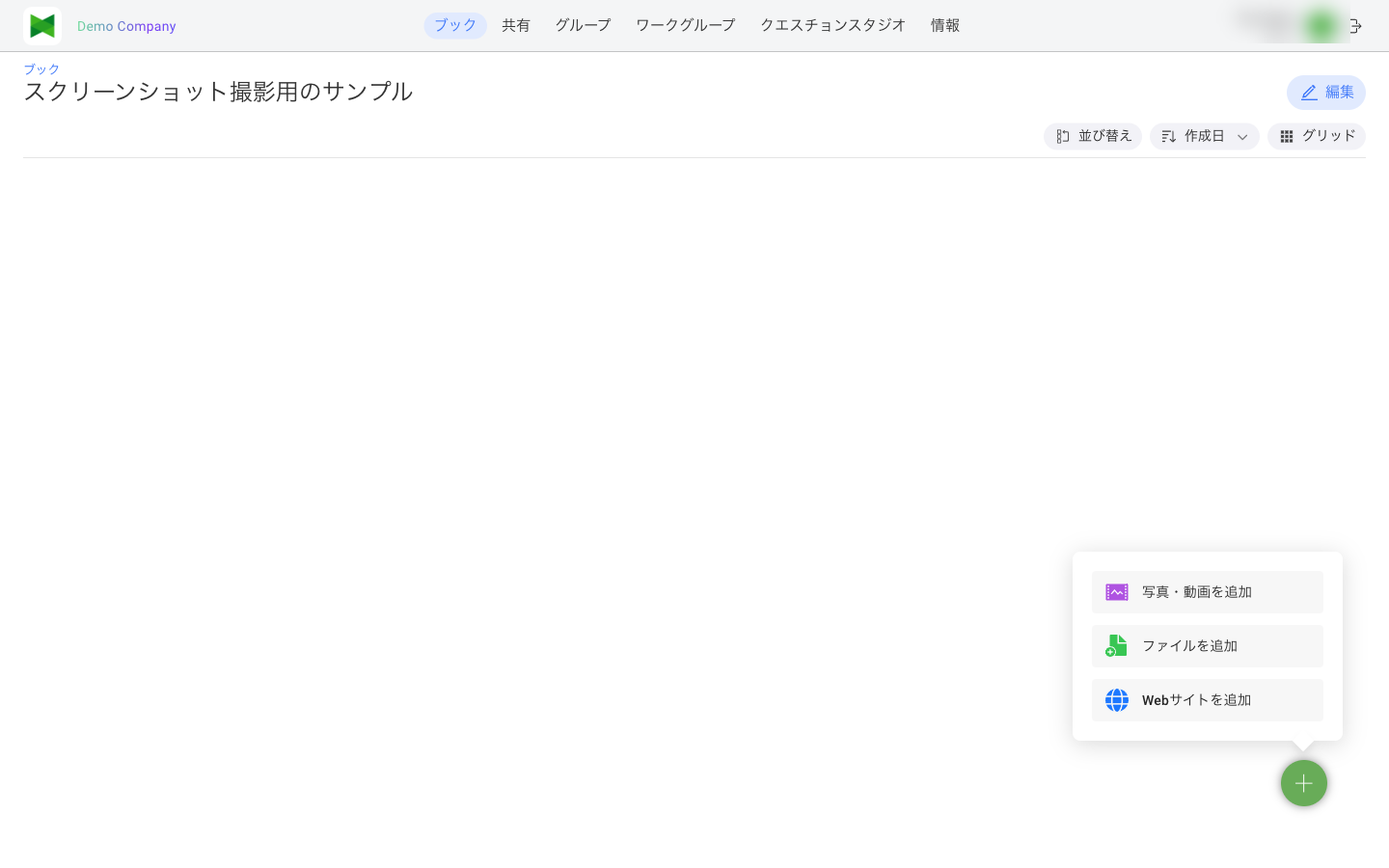Screen dimensions: 1389x868
Task: Click the green app logo icon
Action: 42,26
